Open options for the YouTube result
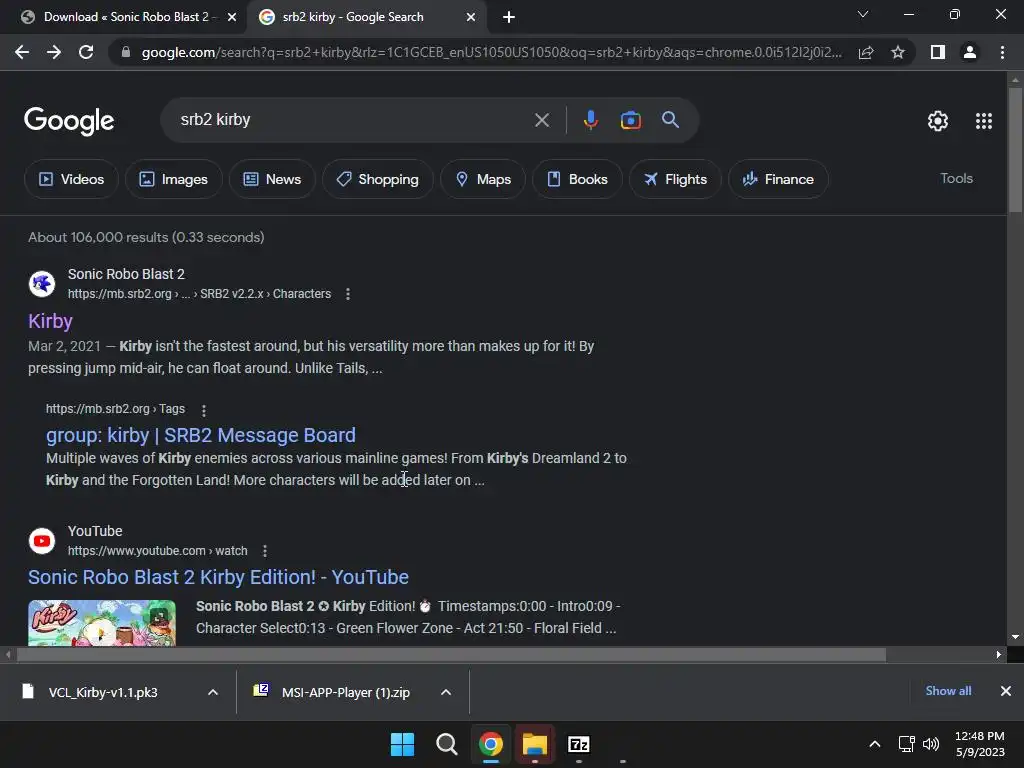The width and height of the screenshot is (1024, 768). (x=264, y=551)
